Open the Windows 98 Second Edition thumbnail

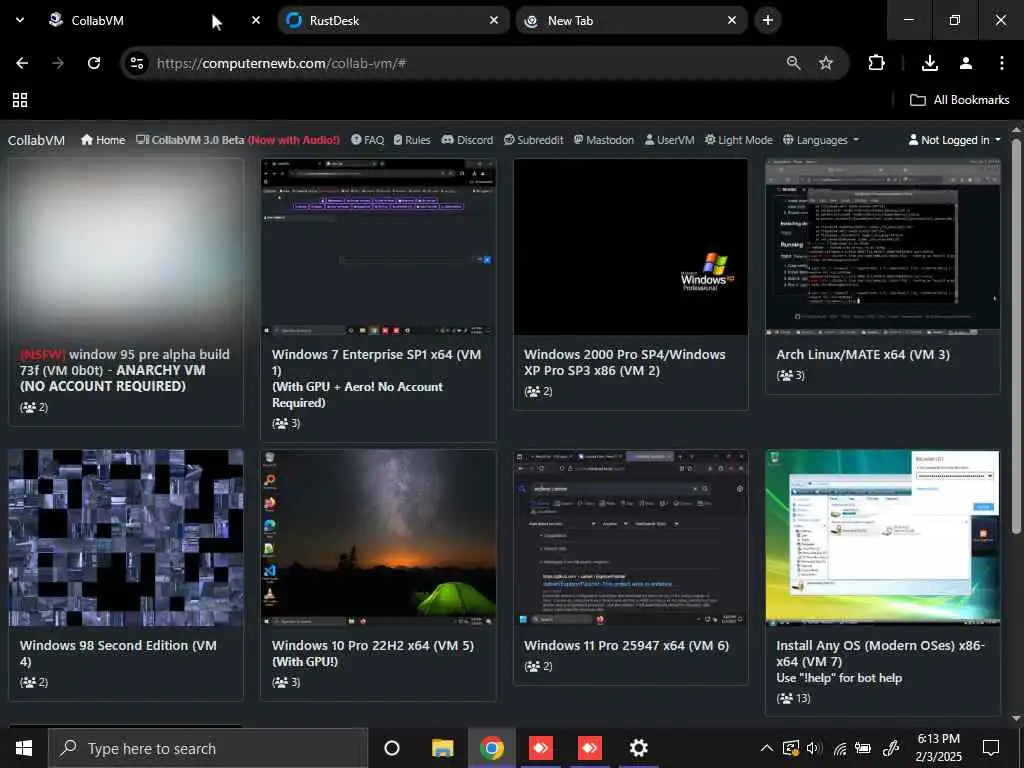click(x=125, y=537)
